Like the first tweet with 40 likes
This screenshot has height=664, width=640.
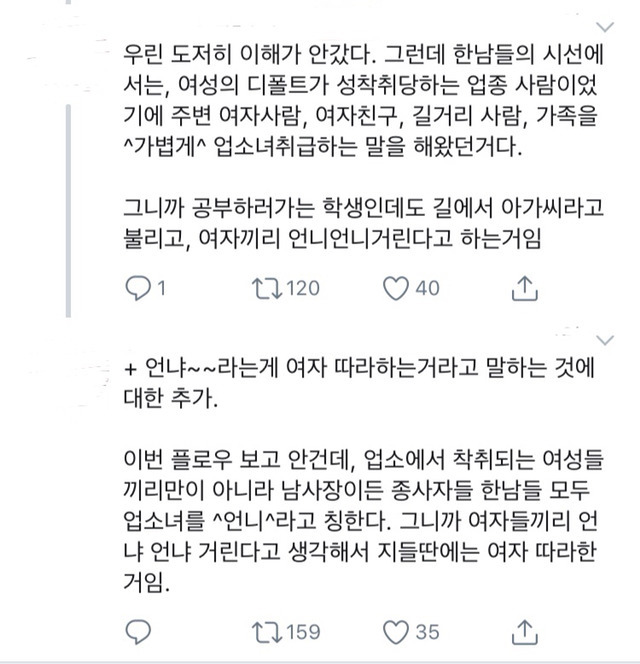point(396,288)
